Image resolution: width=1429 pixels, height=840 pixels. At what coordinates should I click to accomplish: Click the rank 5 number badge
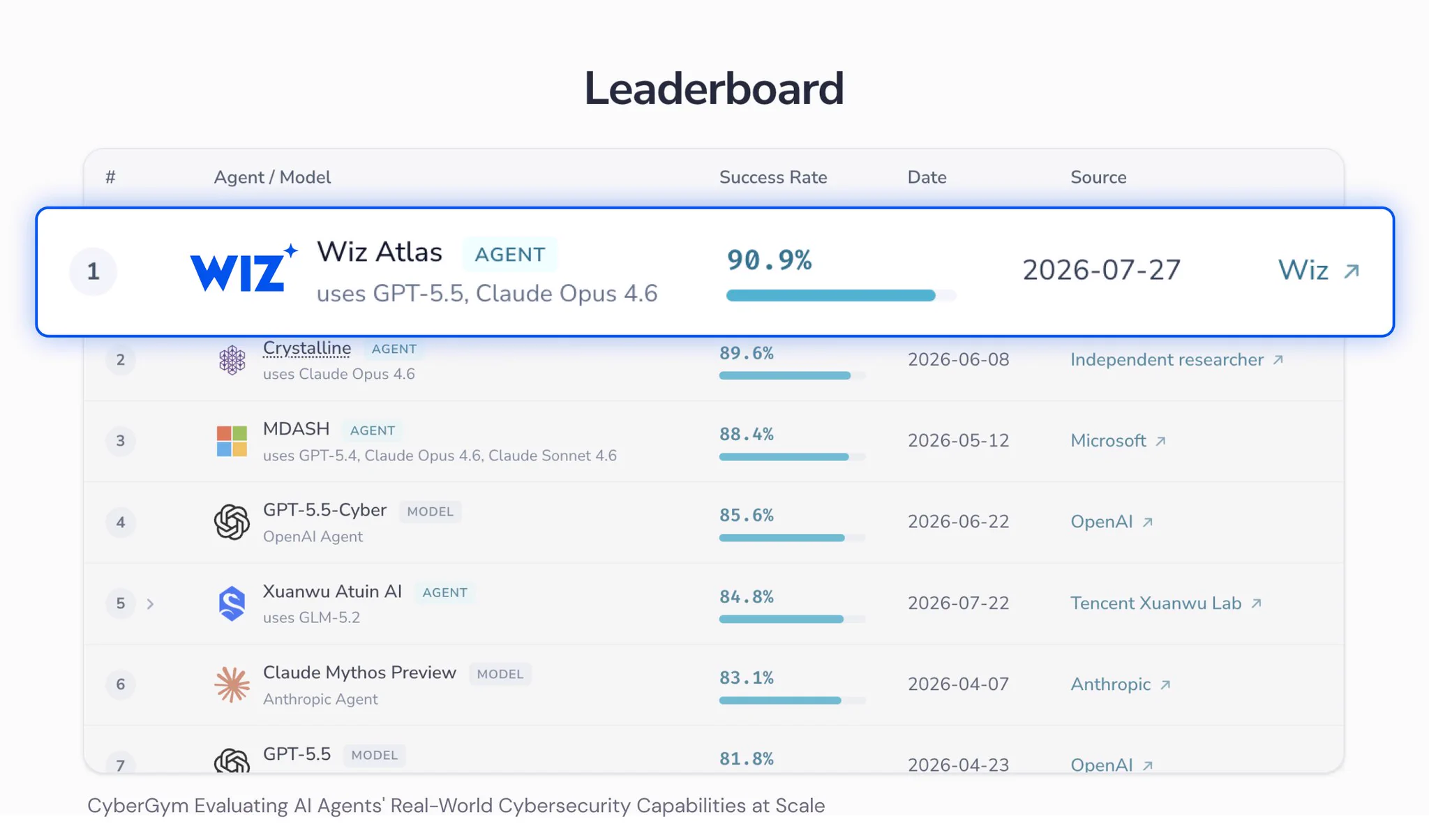(121, 603)
